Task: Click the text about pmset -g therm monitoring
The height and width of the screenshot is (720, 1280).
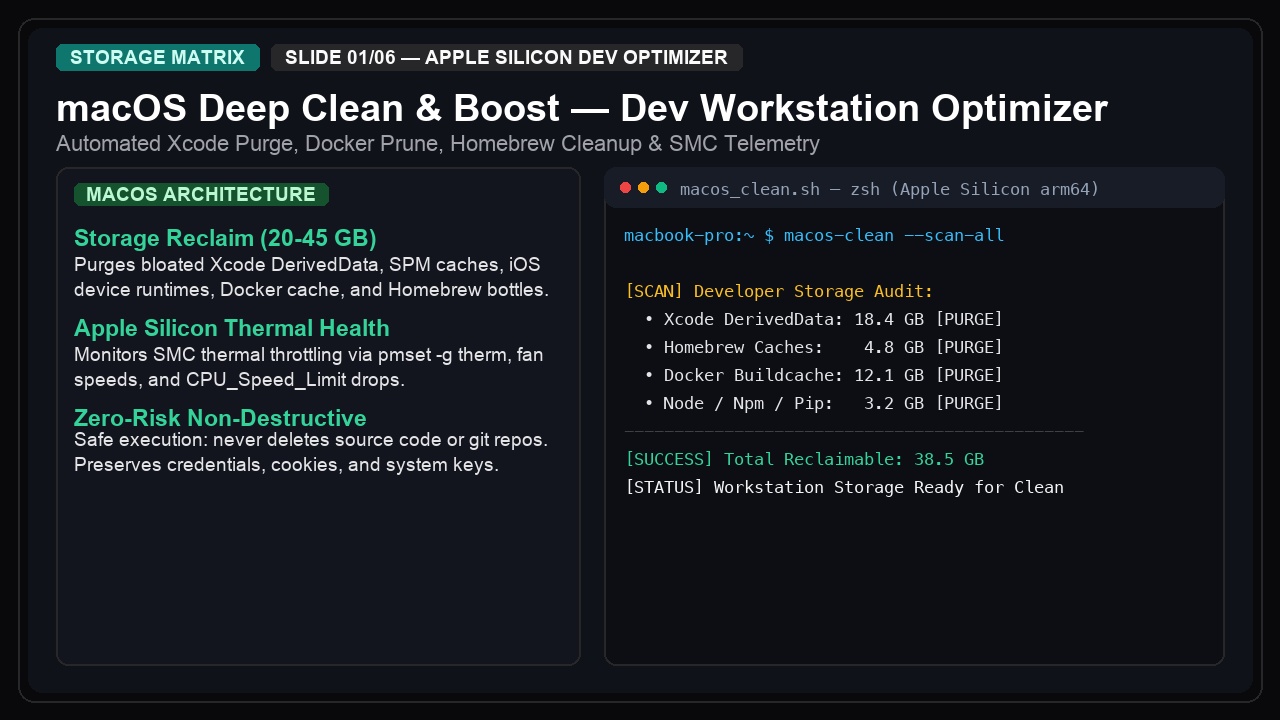Action: (x=309, y=368)
